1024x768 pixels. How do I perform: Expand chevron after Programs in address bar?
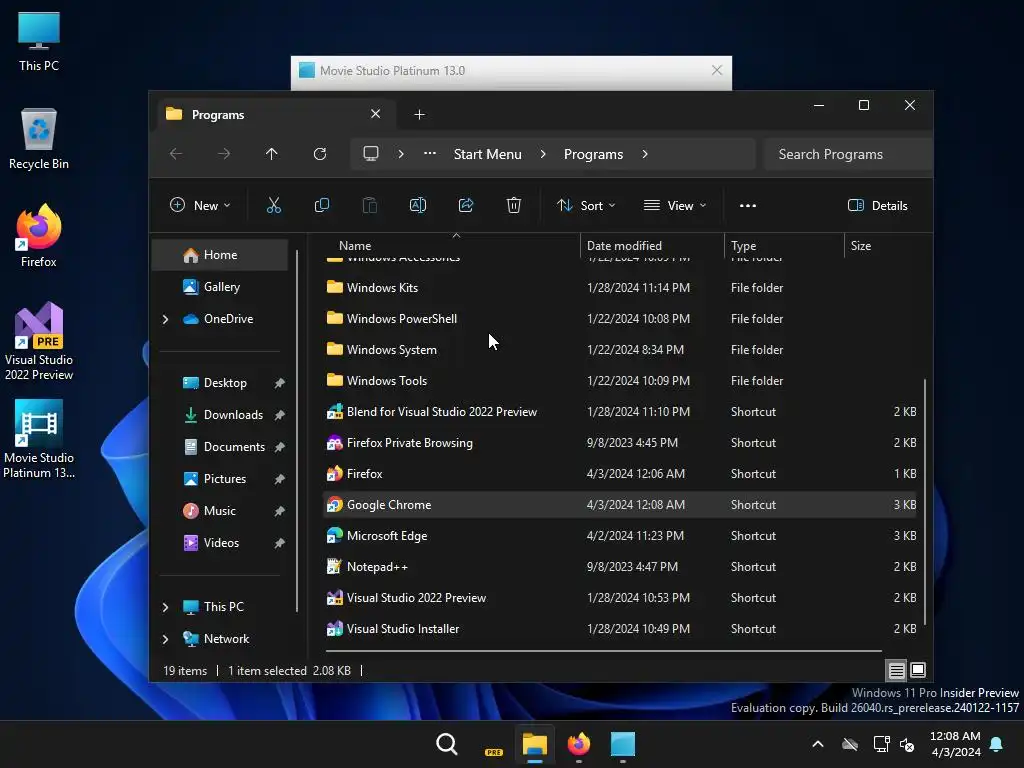645,154
